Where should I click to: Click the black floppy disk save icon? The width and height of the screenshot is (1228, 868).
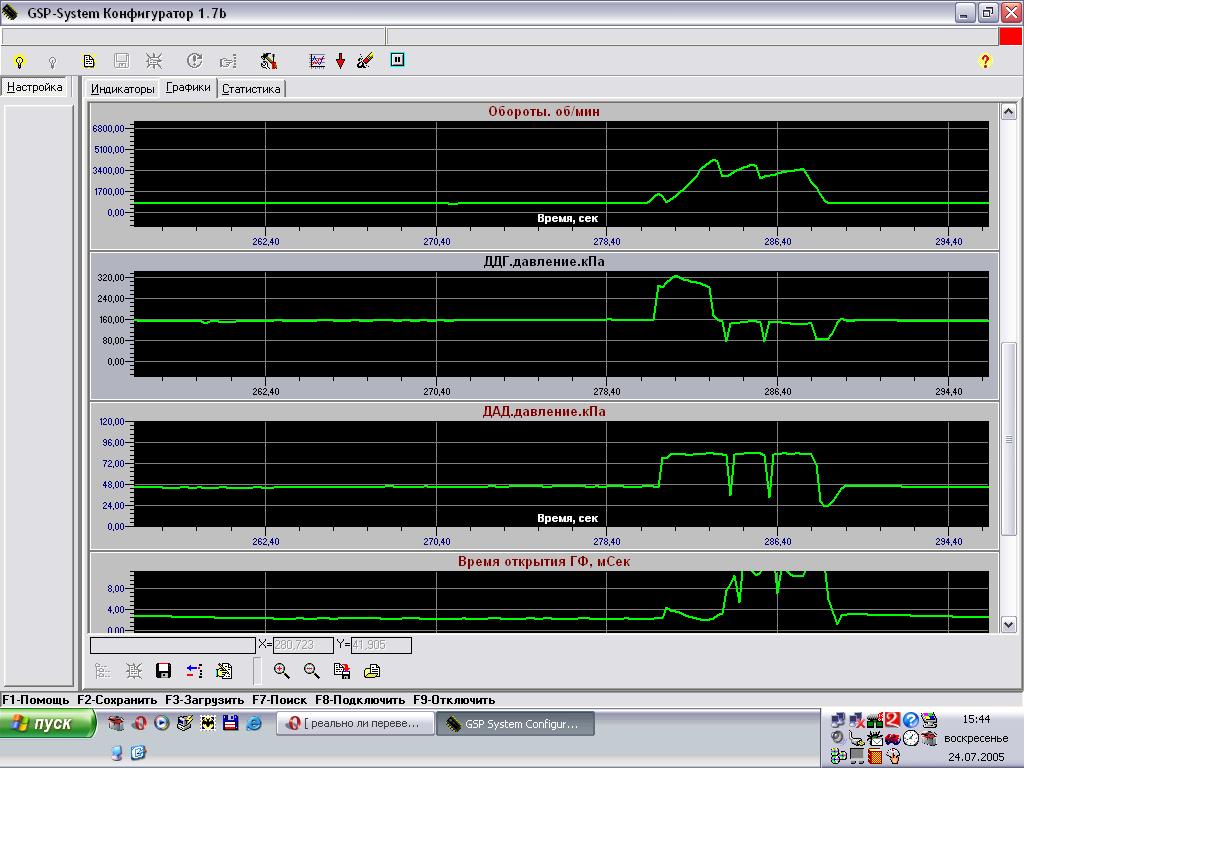(164, 671)
